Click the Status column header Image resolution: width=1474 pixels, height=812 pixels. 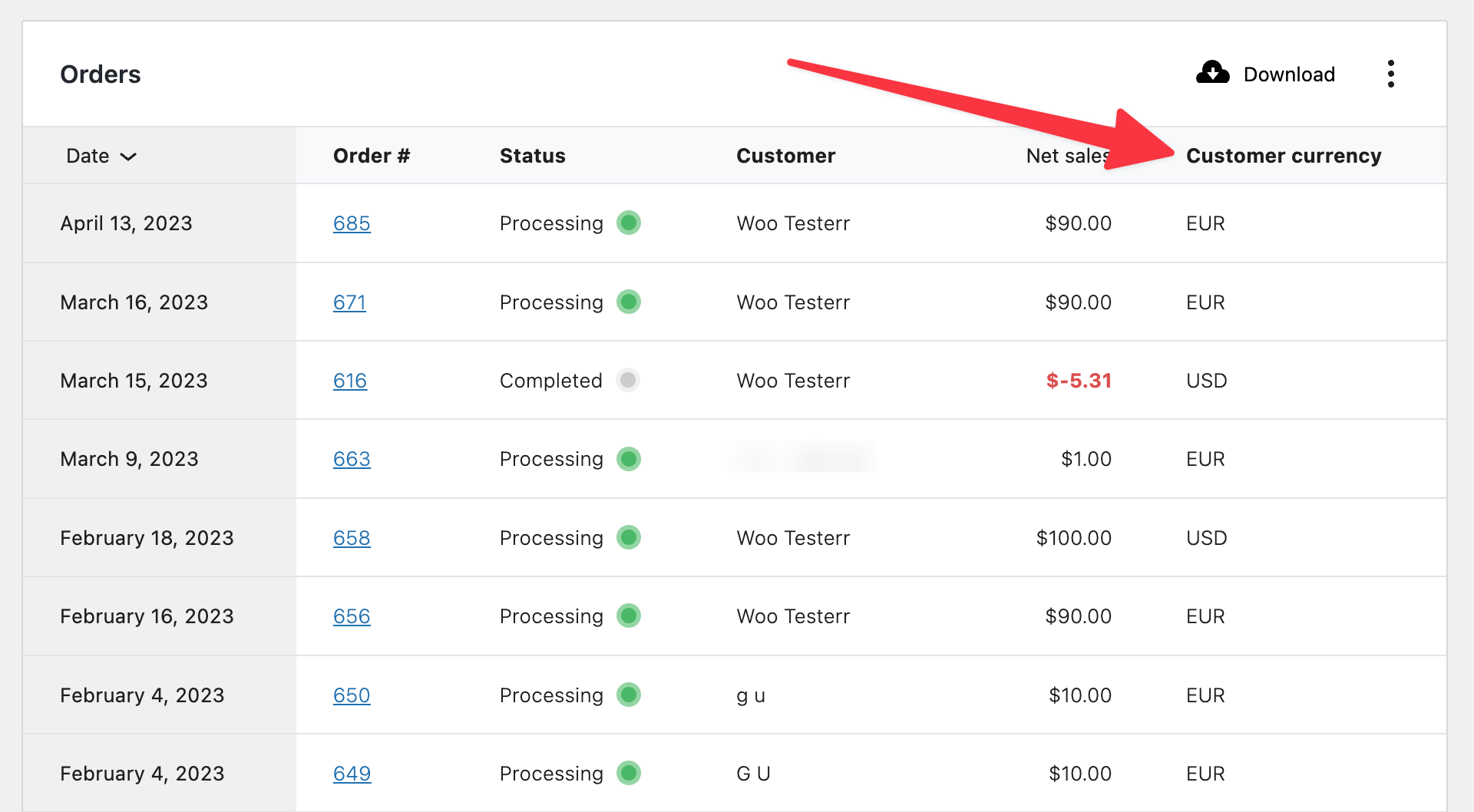(533, 155)
